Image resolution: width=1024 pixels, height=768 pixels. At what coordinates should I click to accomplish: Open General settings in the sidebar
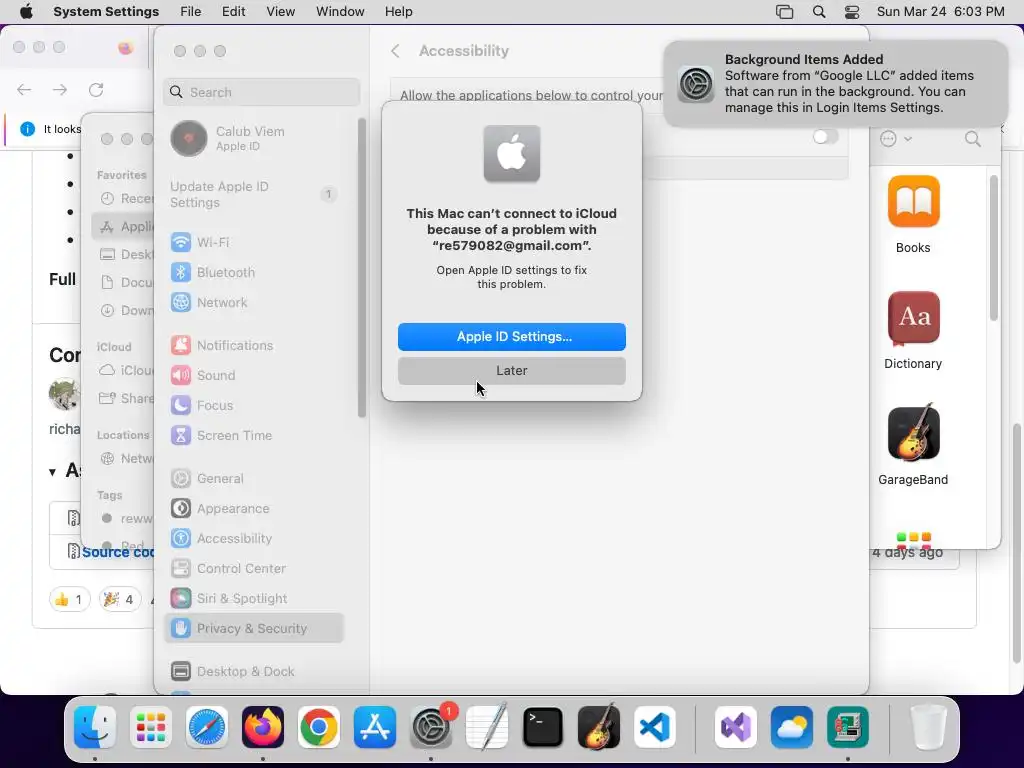253,479
